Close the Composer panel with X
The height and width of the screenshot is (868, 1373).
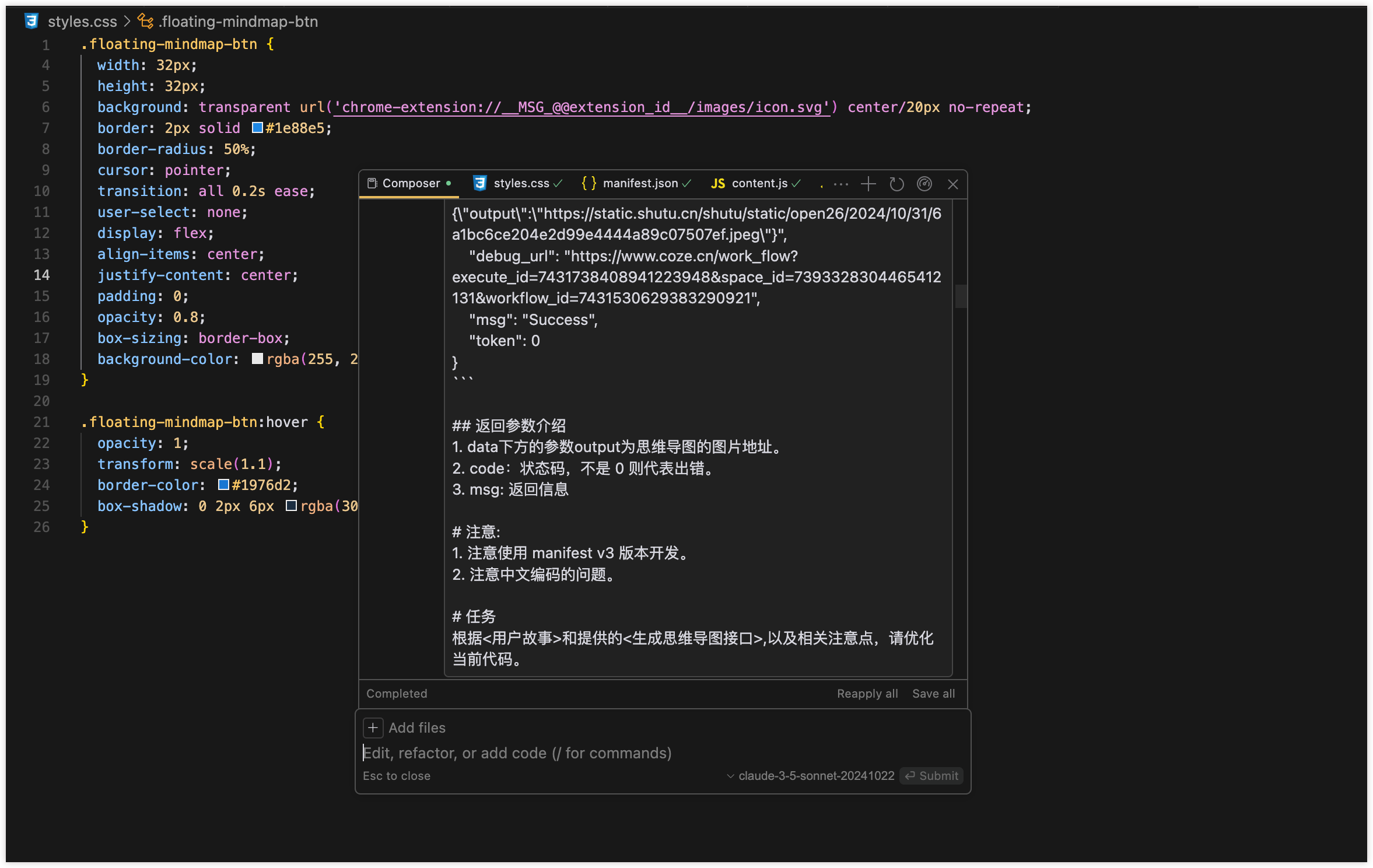point(953,184)
